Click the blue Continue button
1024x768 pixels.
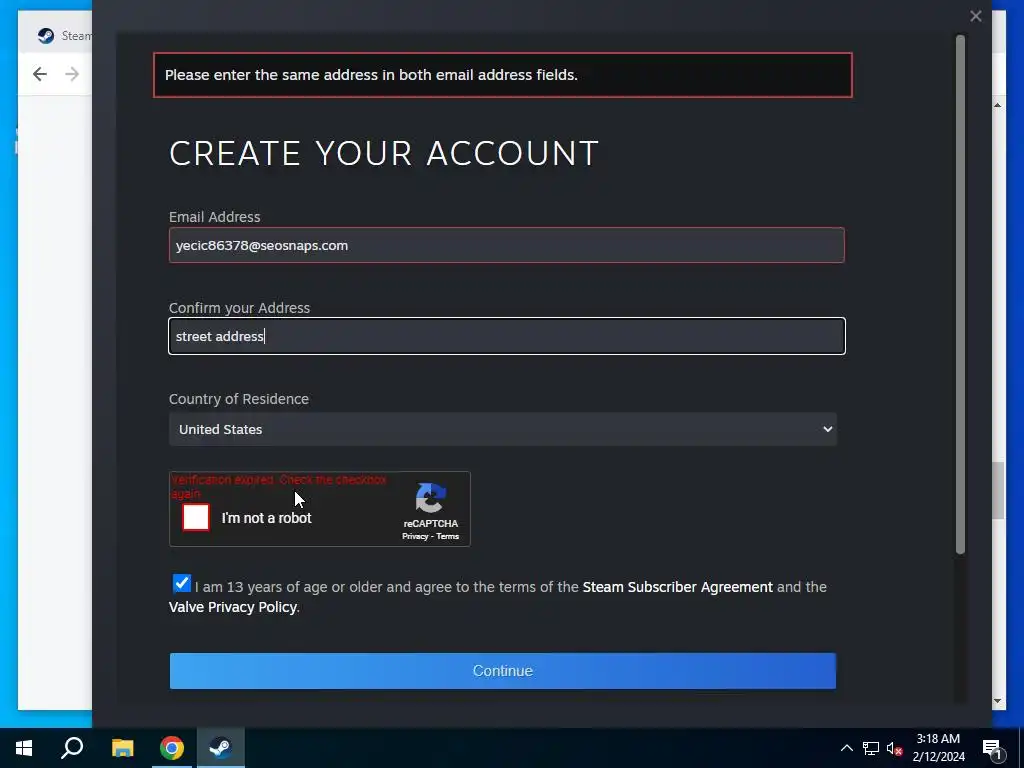click(x=502, y=671)
